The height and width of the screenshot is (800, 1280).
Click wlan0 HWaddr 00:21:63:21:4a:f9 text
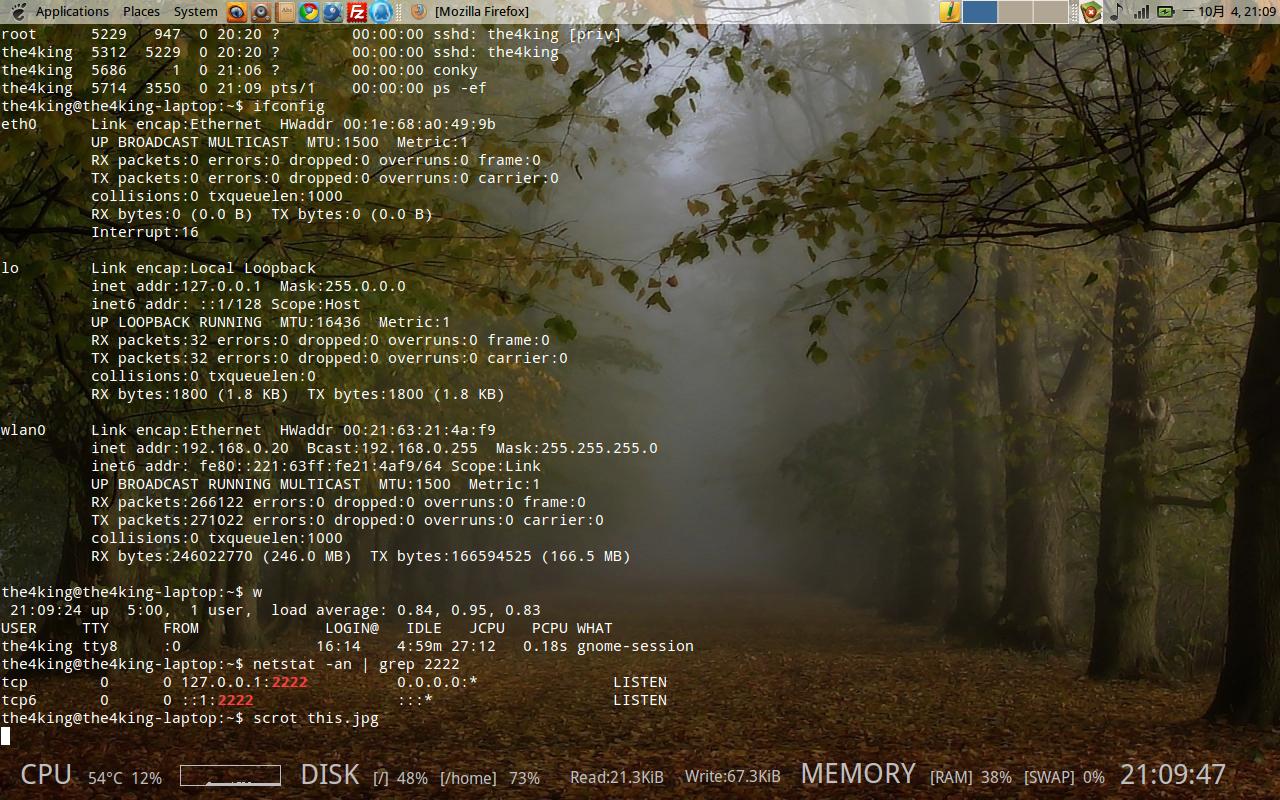click(x=388, y=430)
